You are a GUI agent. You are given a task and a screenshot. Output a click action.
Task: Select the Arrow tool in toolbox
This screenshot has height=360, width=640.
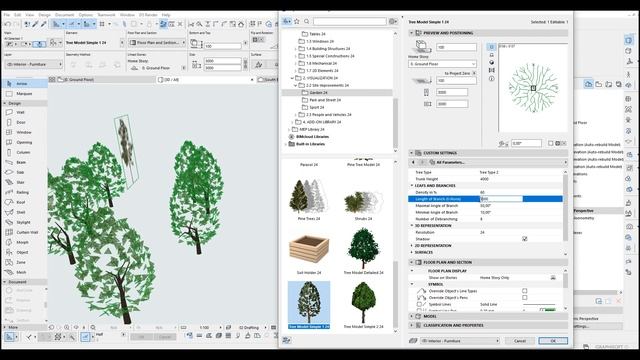[x=24, y=83]
